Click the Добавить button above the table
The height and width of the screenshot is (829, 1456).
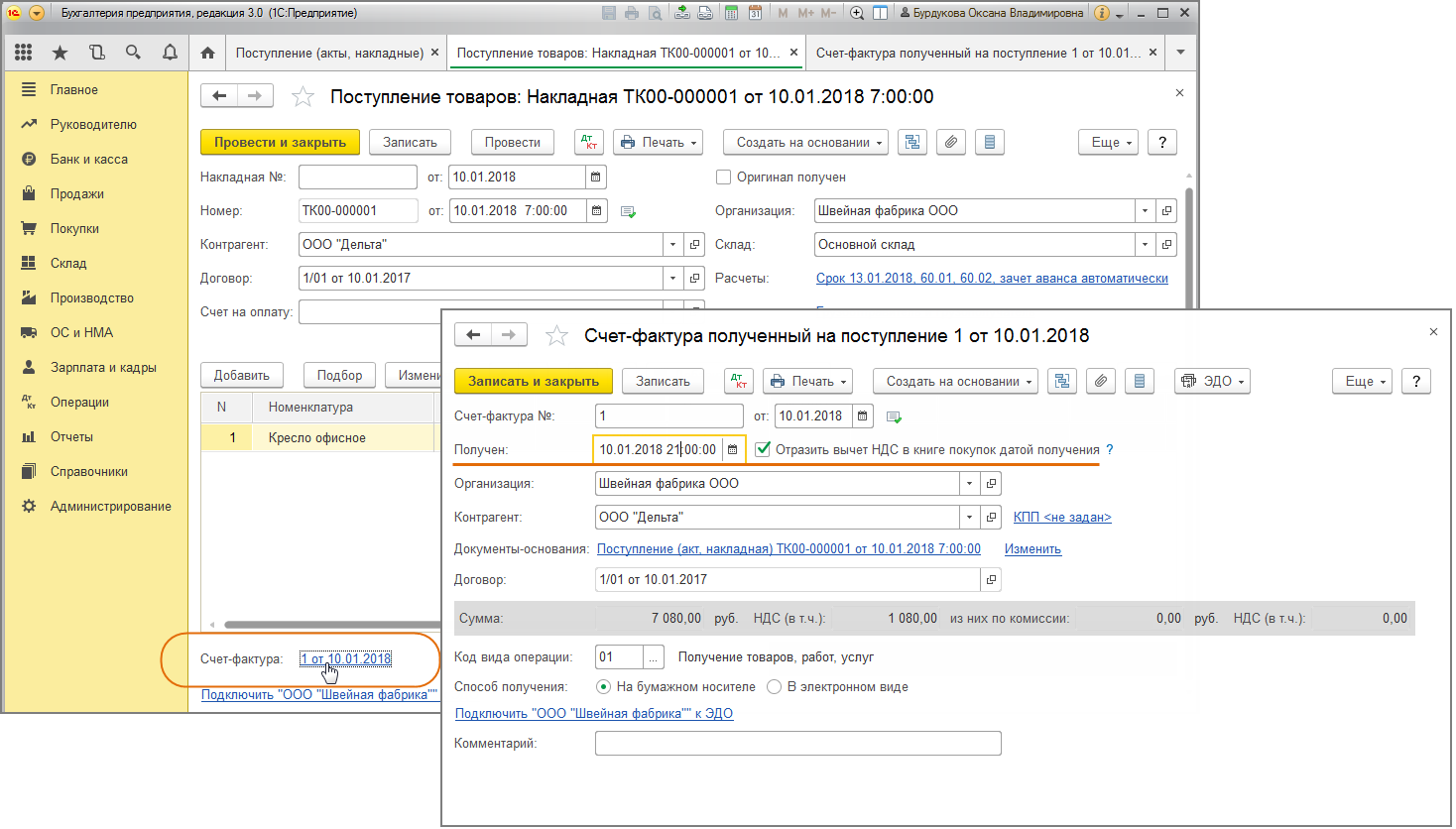(x=242, y=375)
